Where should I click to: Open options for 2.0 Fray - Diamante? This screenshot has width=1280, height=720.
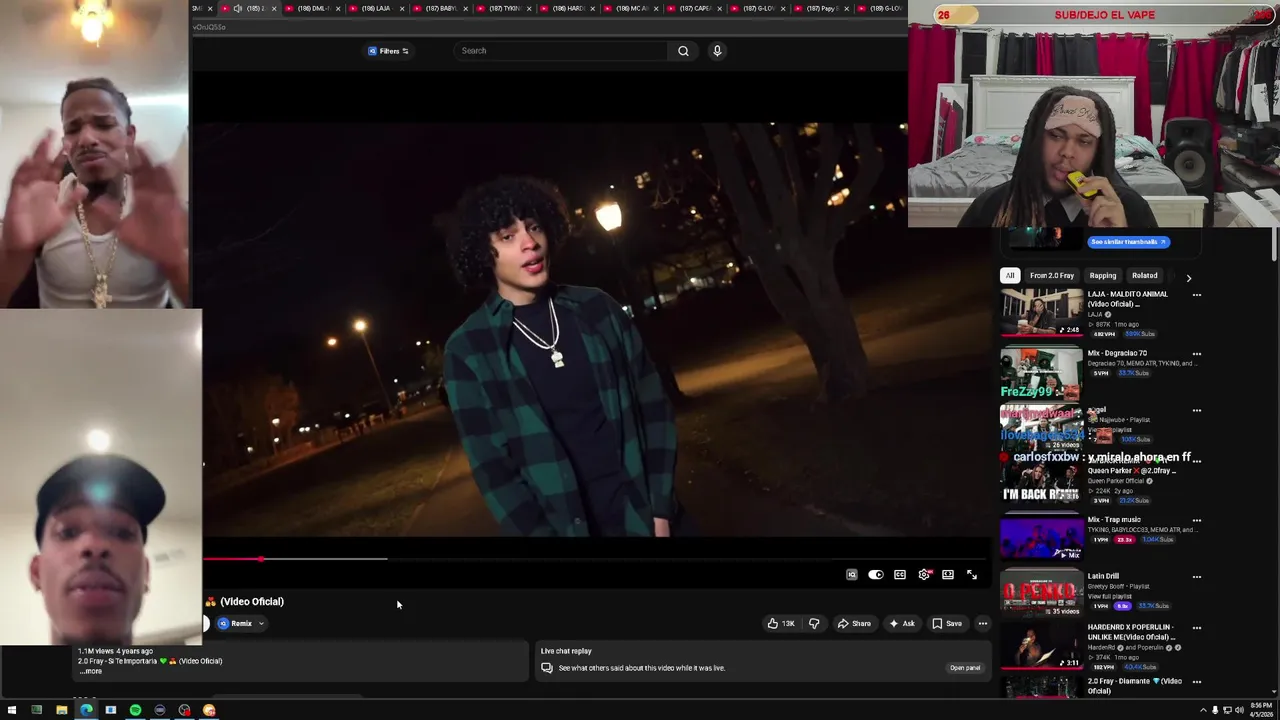pyautogui.click(x=1196, y=683)
